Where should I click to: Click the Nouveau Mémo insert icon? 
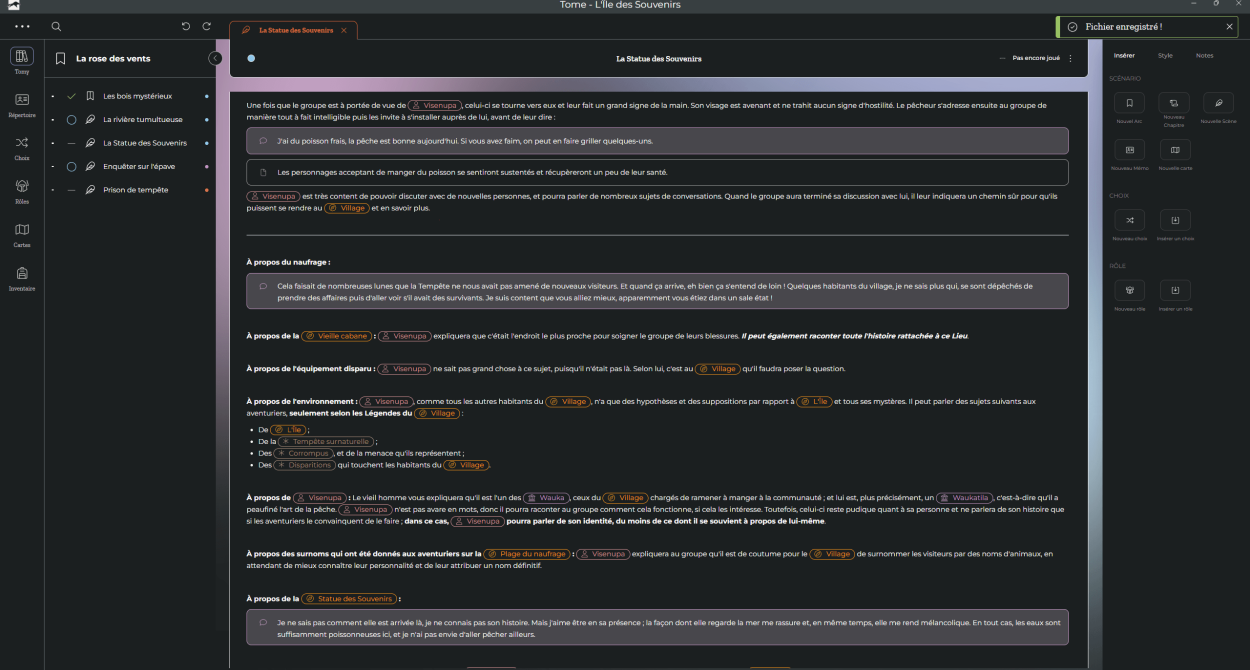coord(1129,150)
